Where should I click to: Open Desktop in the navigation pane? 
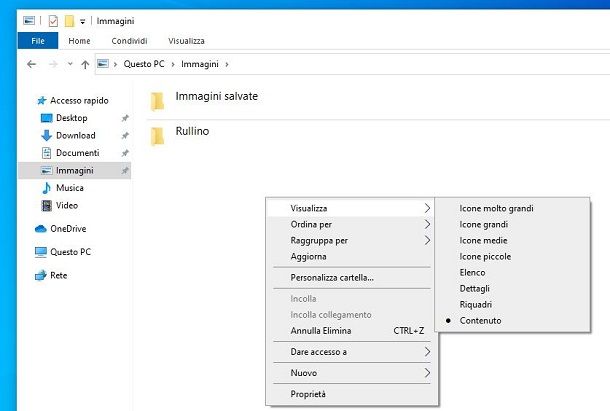(72, 118)
